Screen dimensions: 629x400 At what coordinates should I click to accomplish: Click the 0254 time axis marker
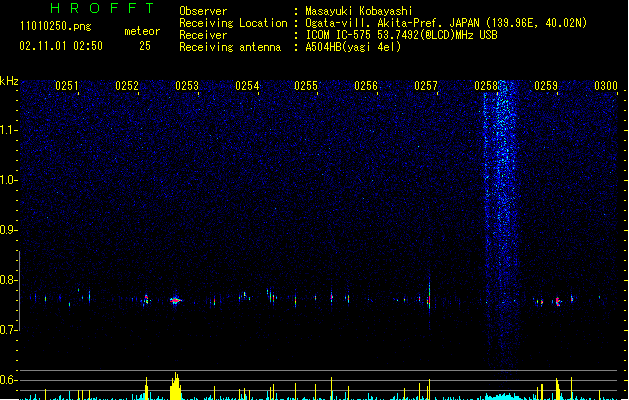coord(247,86)
